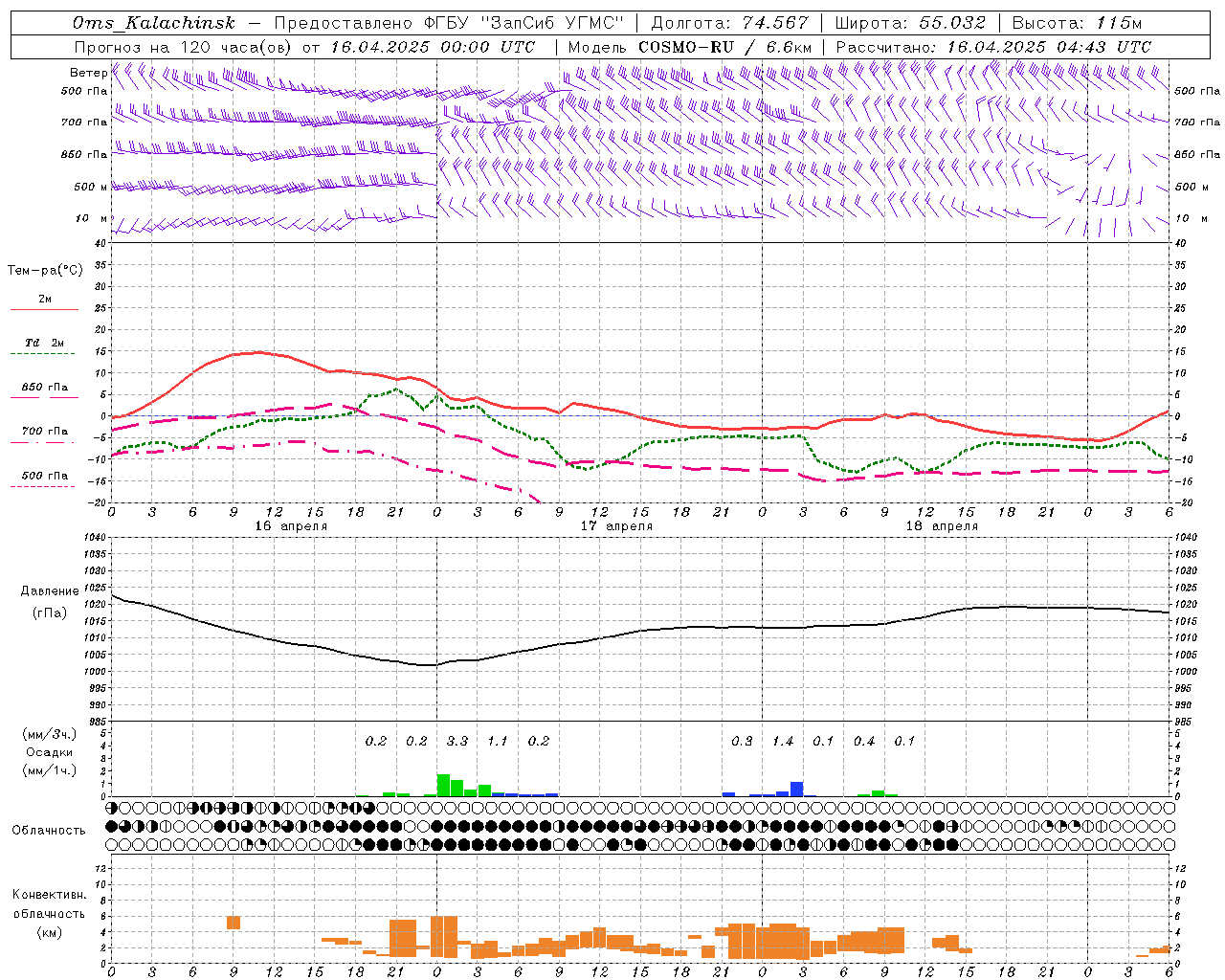Click the left 500 м wind level label

[91, 187]
